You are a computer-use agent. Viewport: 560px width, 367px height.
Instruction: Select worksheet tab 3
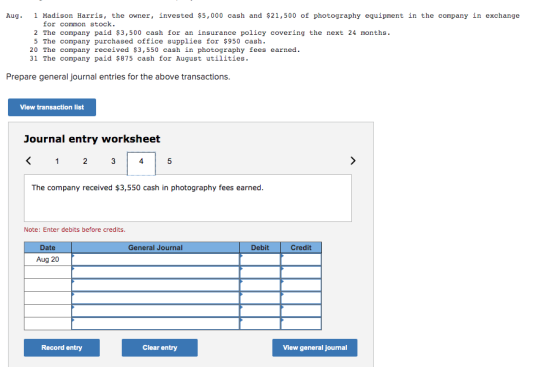(113, 161)
